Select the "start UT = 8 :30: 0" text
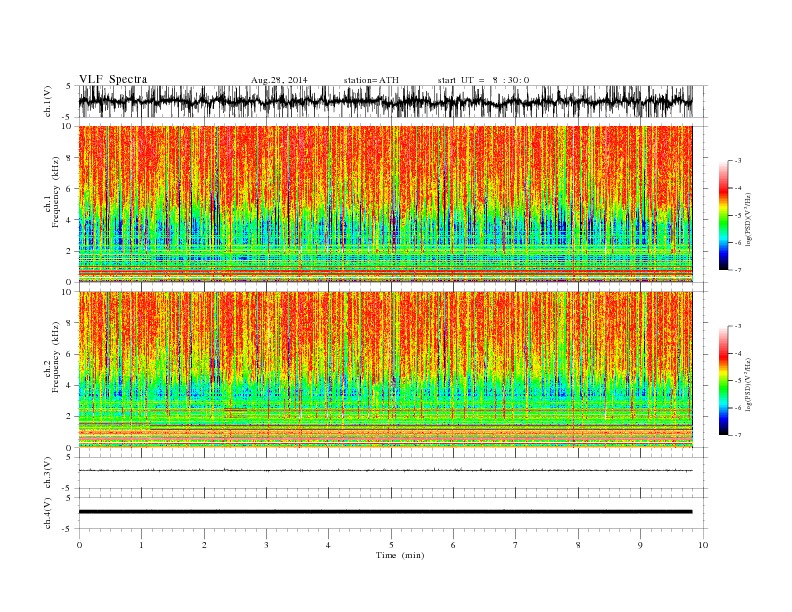The width and height of the screenshot is (792, 612). coord(483,80)
